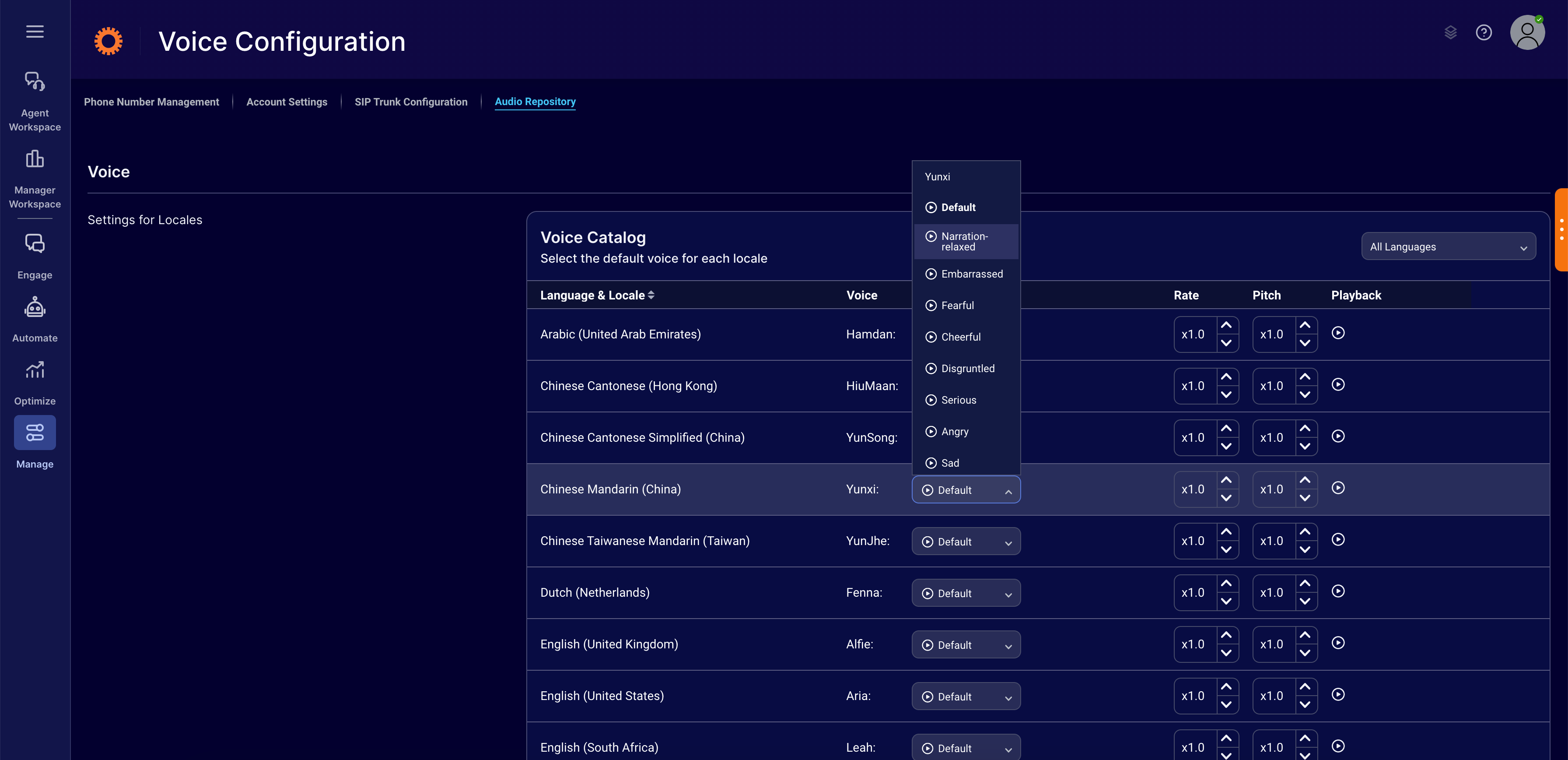Increase pitch for English (United Kingdom)

[x=1305, y=635]
